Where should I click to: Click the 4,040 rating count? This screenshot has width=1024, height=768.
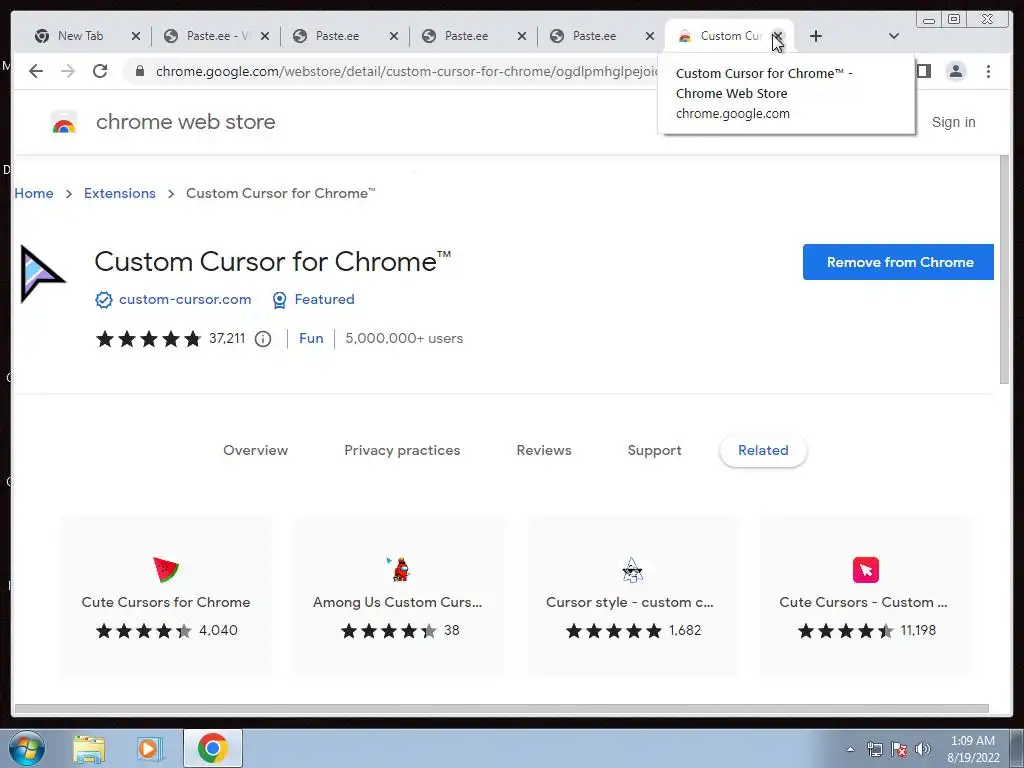click(218, 630)
